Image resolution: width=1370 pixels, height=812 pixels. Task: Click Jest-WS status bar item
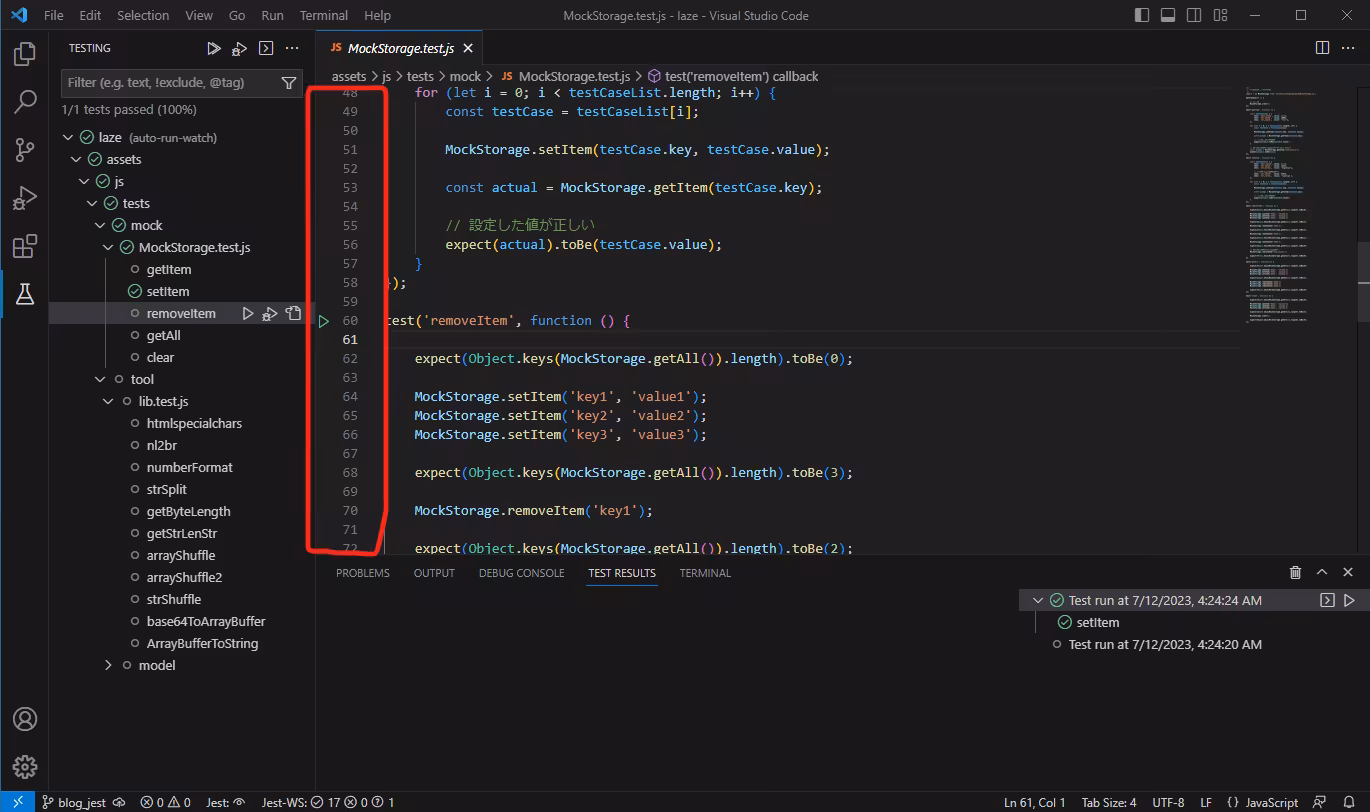(328, 802)
